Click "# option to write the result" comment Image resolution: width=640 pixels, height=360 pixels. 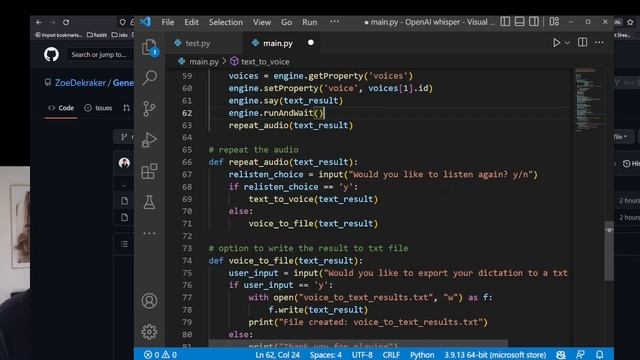click(x=308, y=248)
